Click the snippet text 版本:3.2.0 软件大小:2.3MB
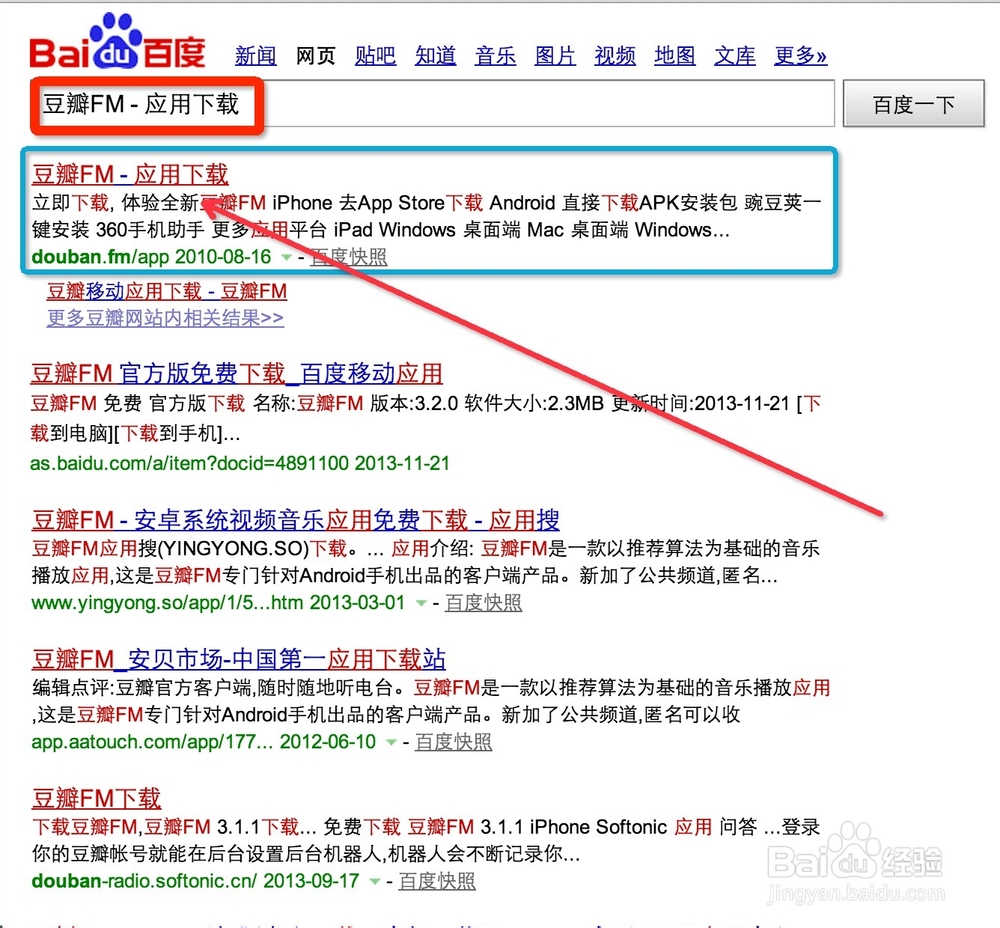The image size is (1000, 928). click(x=487, y=403)
